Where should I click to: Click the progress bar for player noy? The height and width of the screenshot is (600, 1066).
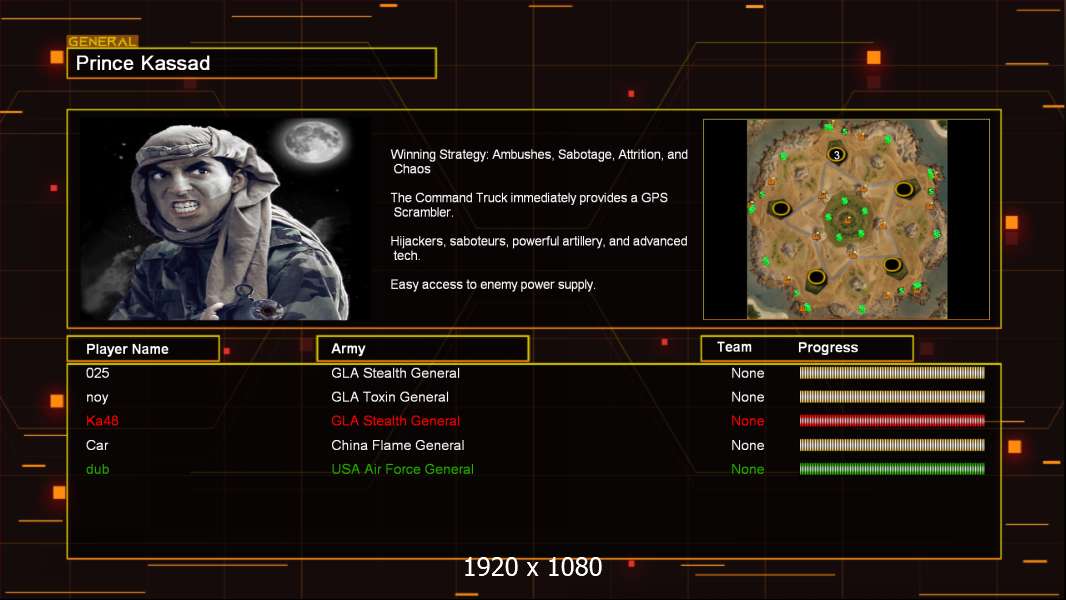(x=892, y=396)
